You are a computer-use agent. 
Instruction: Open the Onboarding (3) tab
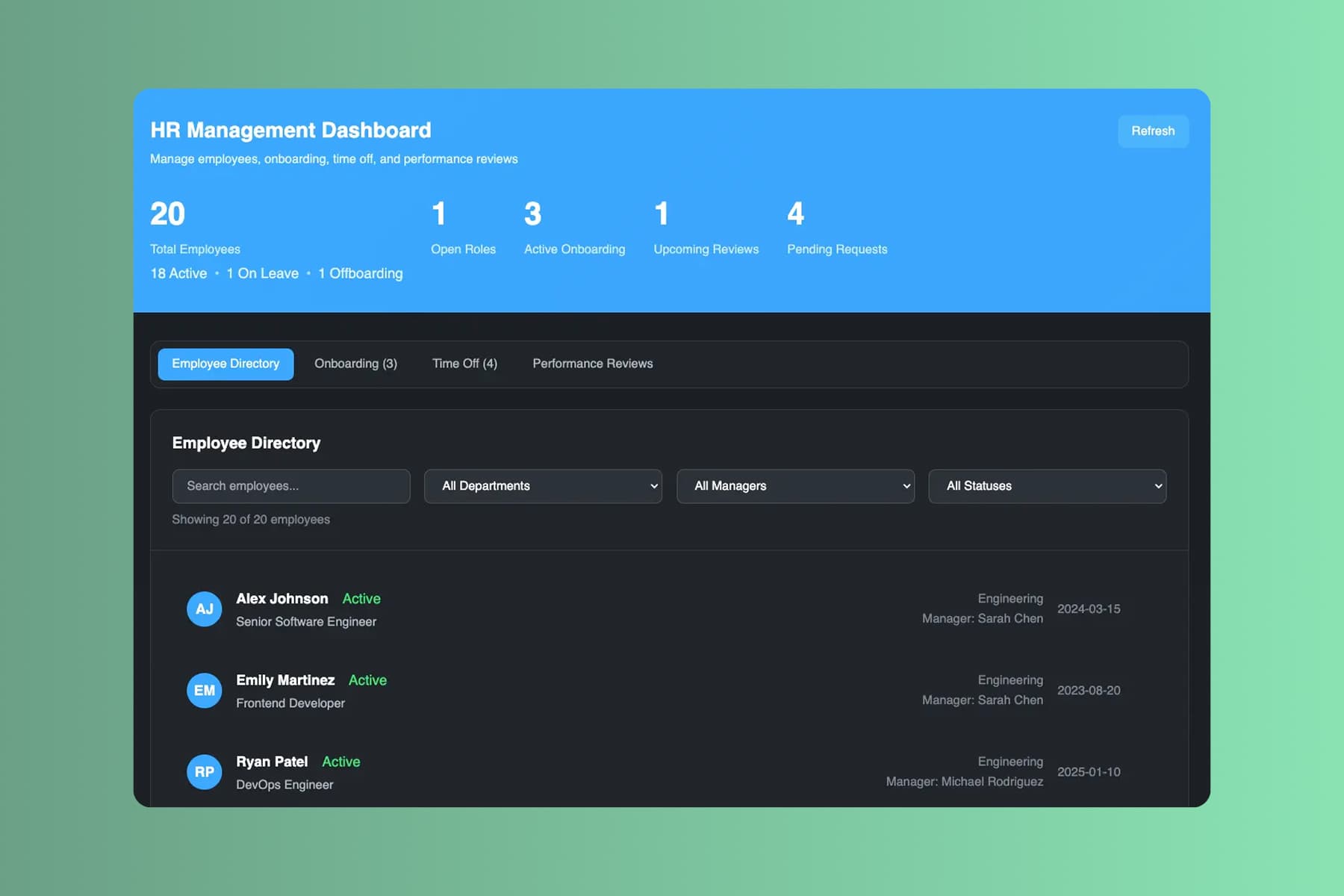(355, 364)
